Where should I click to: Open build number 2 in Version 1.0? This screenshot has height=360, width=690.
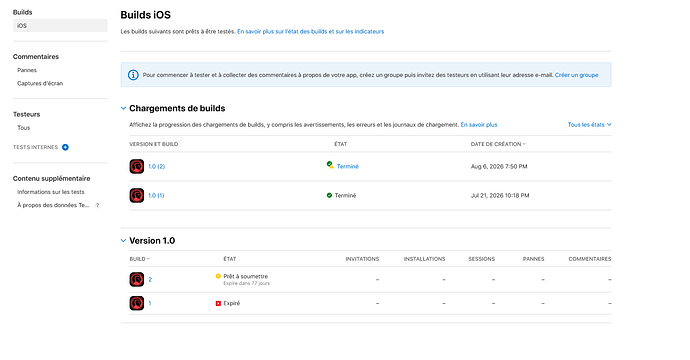point(150,279)
